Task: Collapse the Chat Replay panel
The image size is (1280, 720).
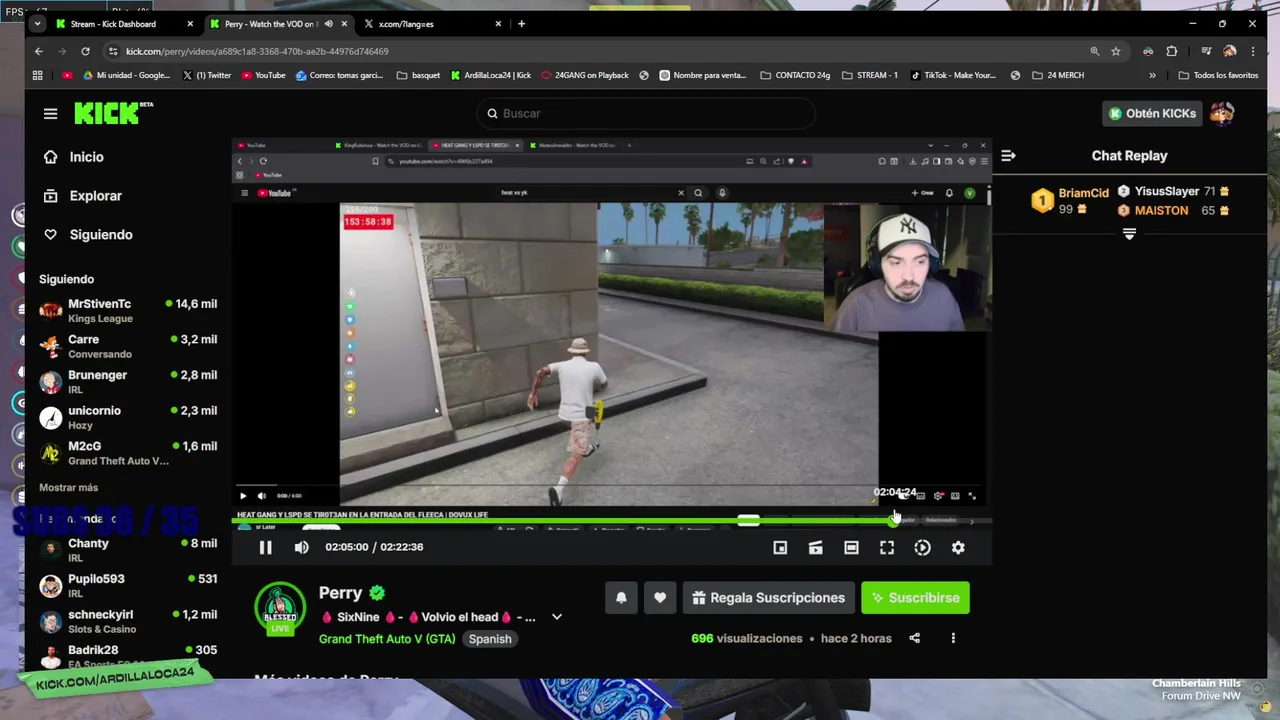Action: pyautogui.click(x=1008, y=155)
